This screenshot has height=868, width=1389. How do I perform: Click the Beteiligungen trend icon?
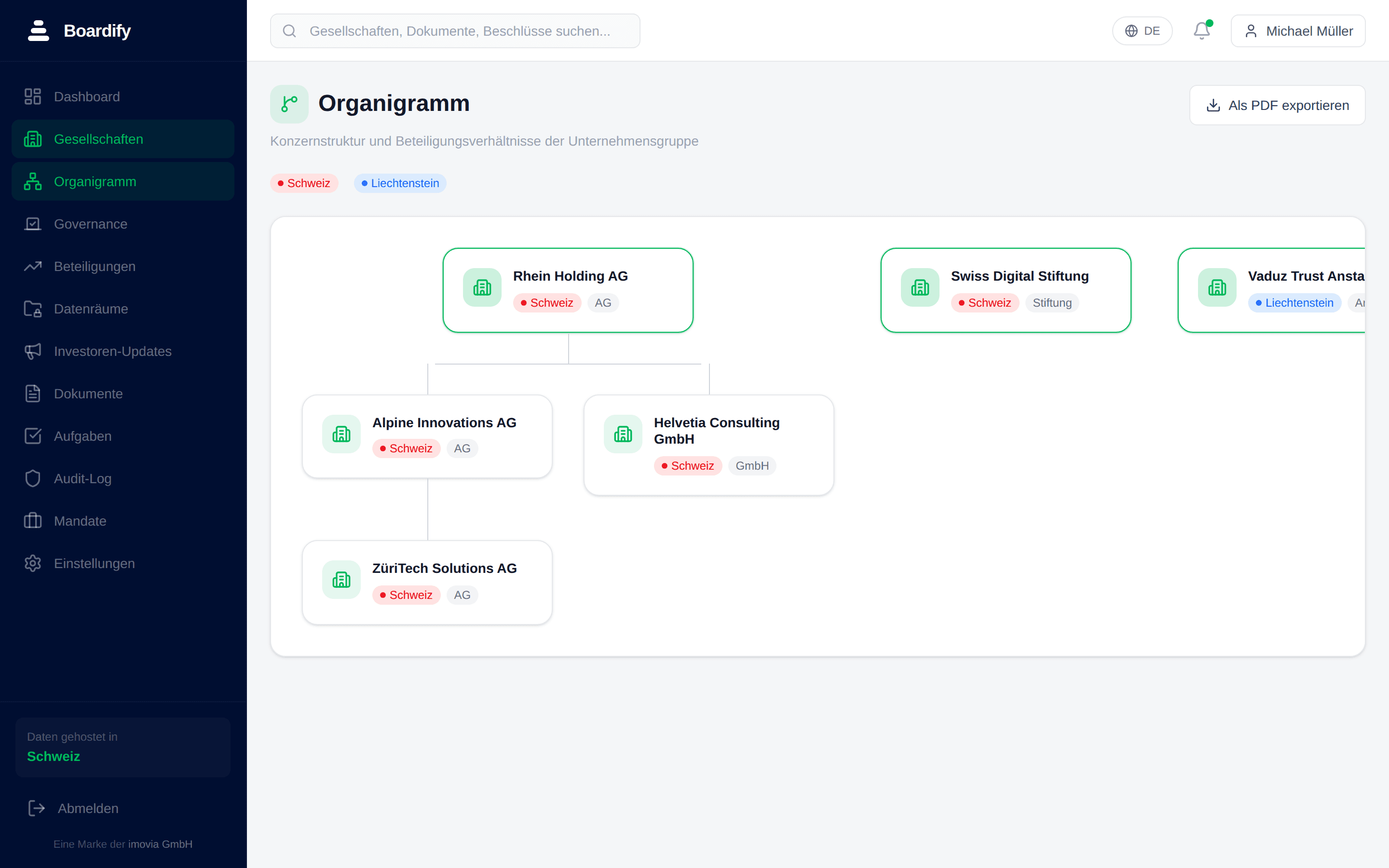click(33, 266)
